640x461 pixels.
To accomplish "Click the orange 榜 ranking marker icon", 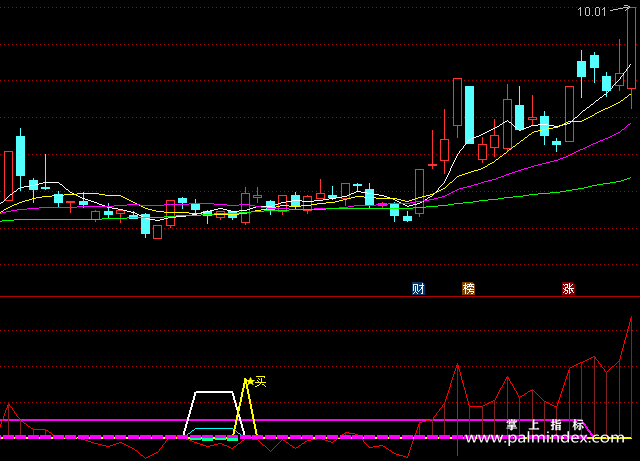I will point(469,289).
